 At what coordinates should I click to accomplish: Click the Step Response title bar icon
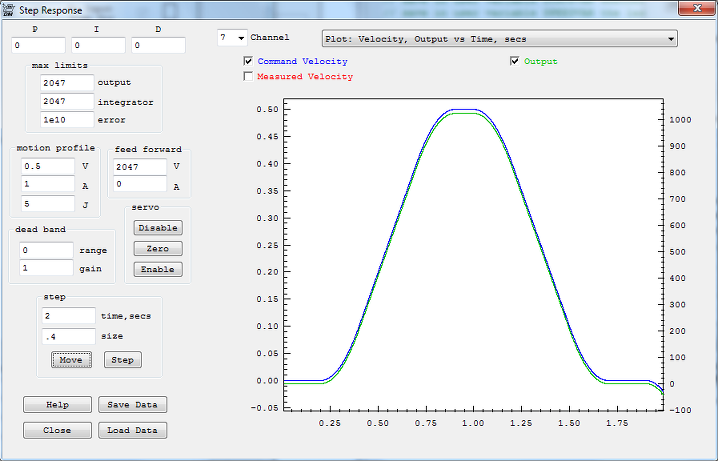coord(10,9)
